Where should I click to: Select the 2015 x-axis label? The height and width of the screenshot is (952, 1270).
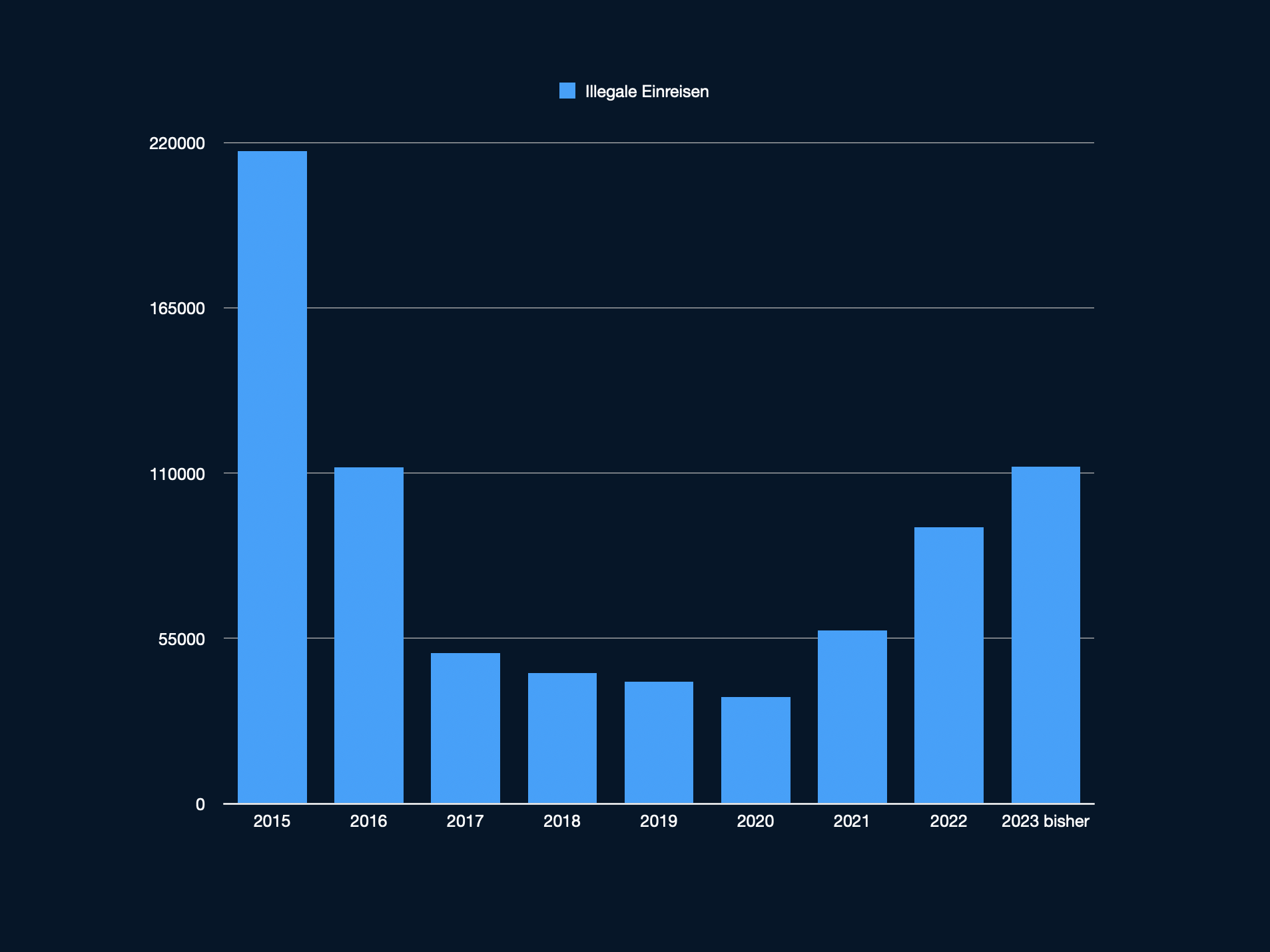272,821
